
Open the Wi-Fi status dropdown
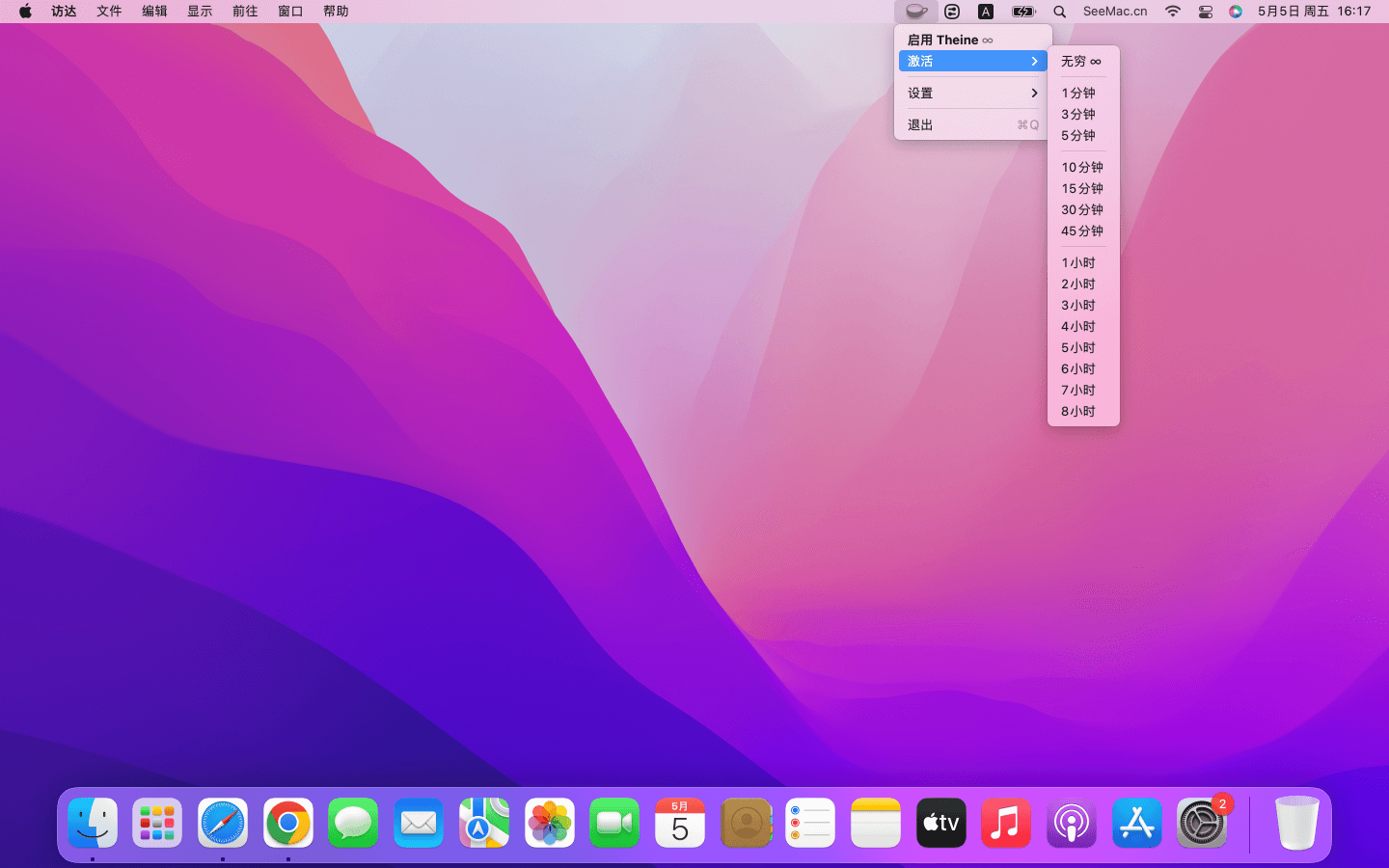[x=1172, y=12]
